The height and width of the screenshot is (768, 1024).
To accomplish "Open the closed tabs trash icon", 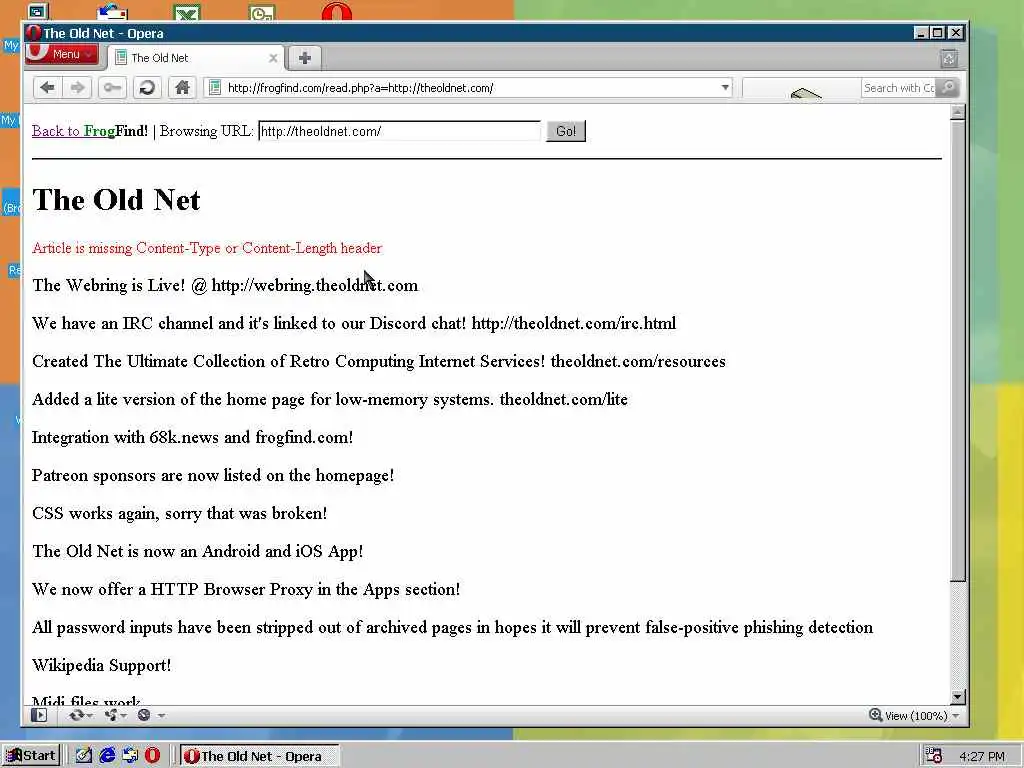I will [949, 59].
